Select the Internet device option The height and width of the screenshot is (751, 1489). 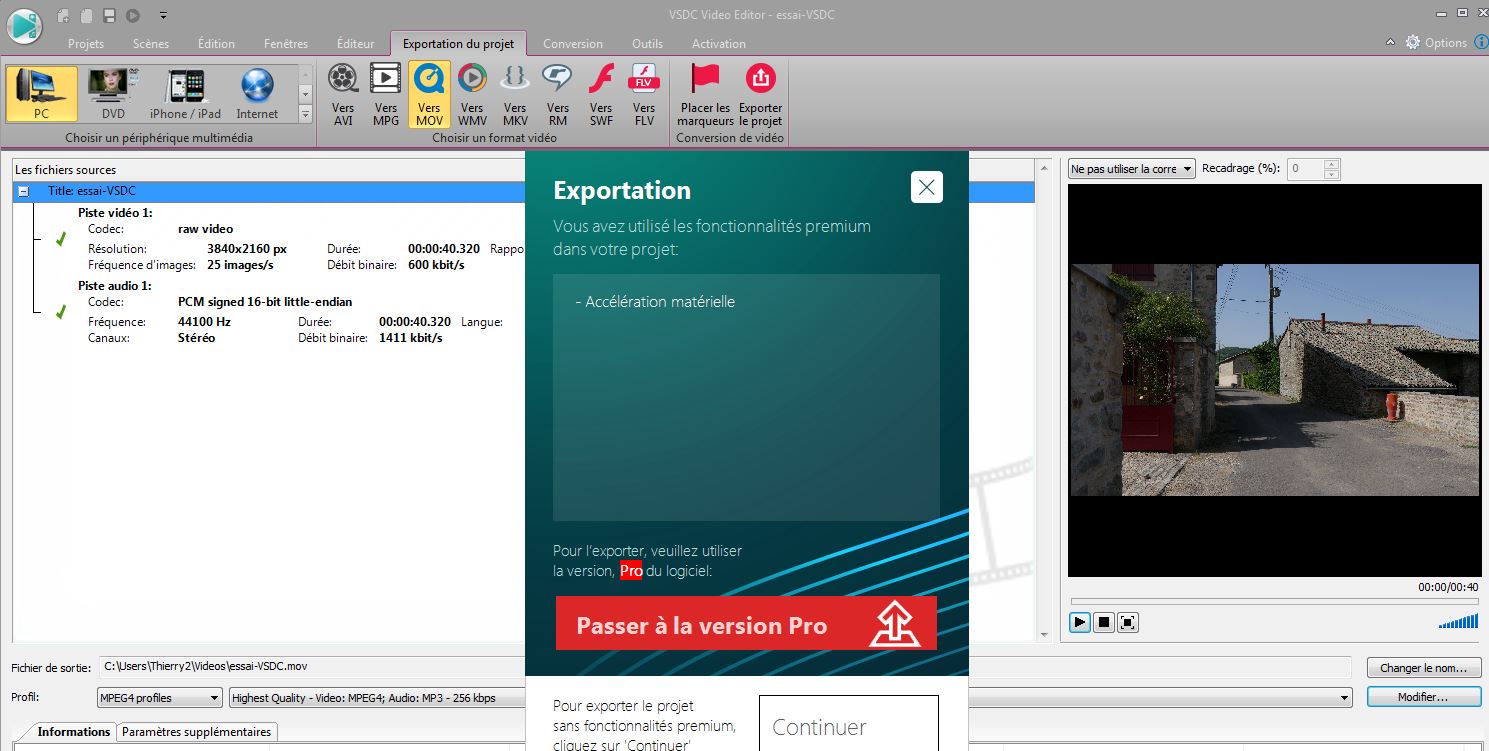pyautogui.click(x=257, y=94)
